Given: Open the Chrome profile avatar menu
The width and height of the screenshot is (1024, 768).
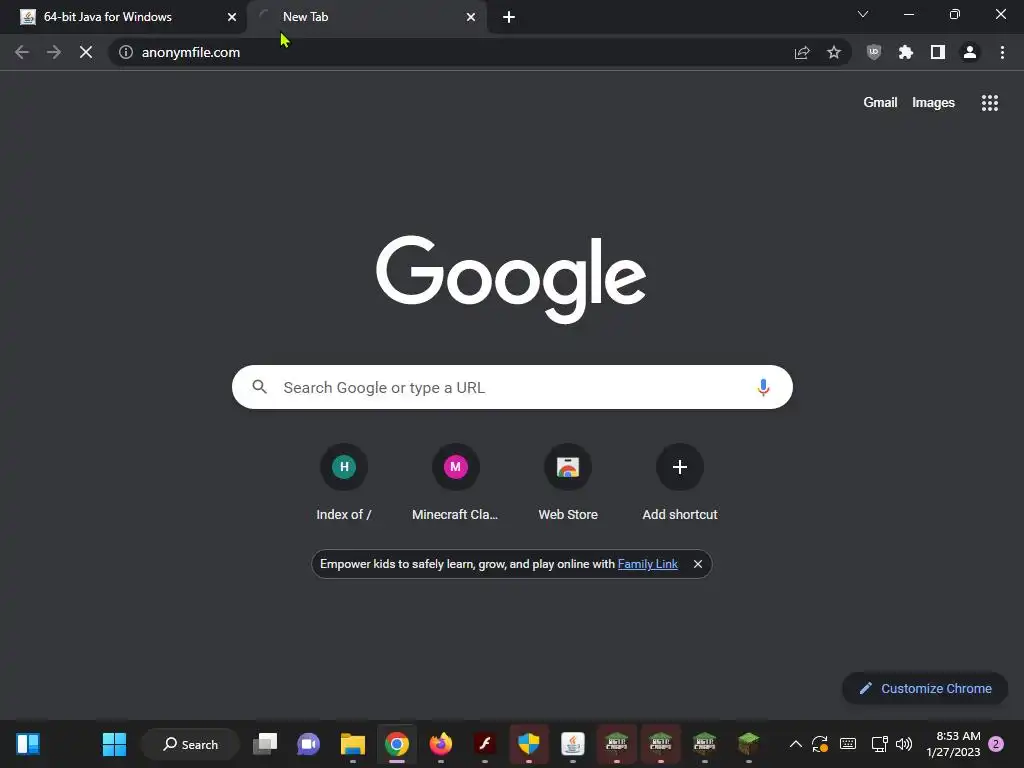Looking at the screenshot, I should [970, 52].
